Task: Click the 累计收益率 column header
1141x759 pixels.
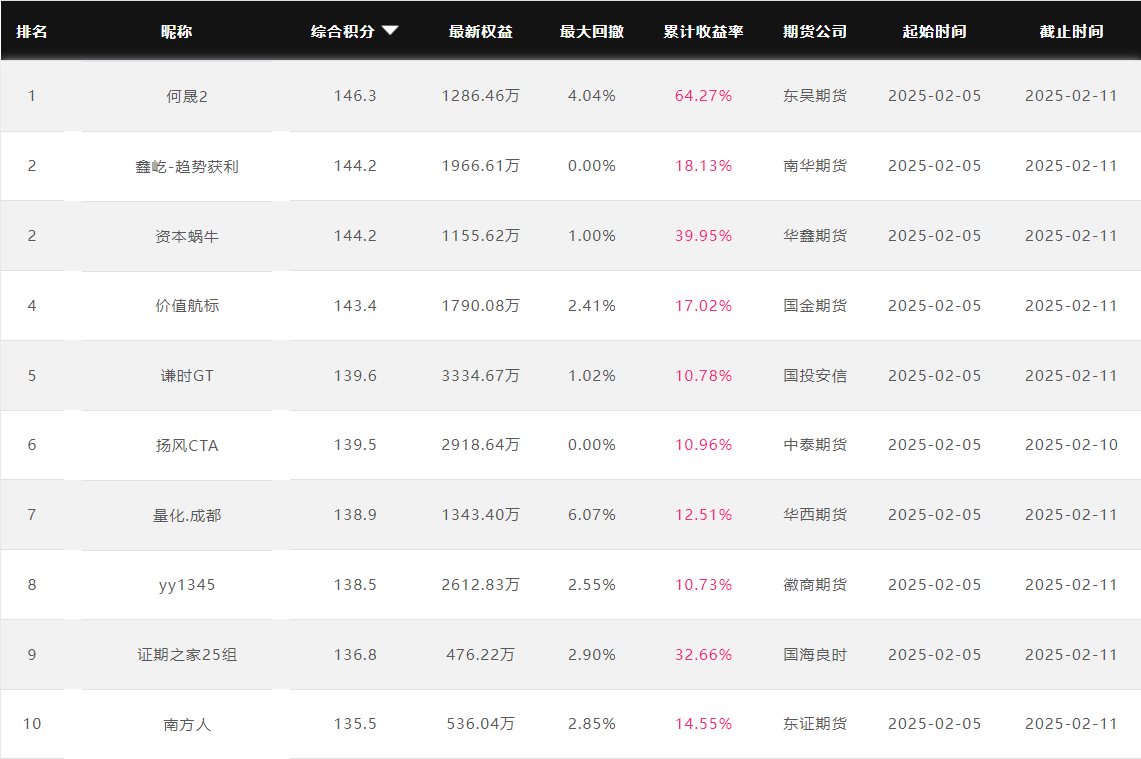Action: 703,31
